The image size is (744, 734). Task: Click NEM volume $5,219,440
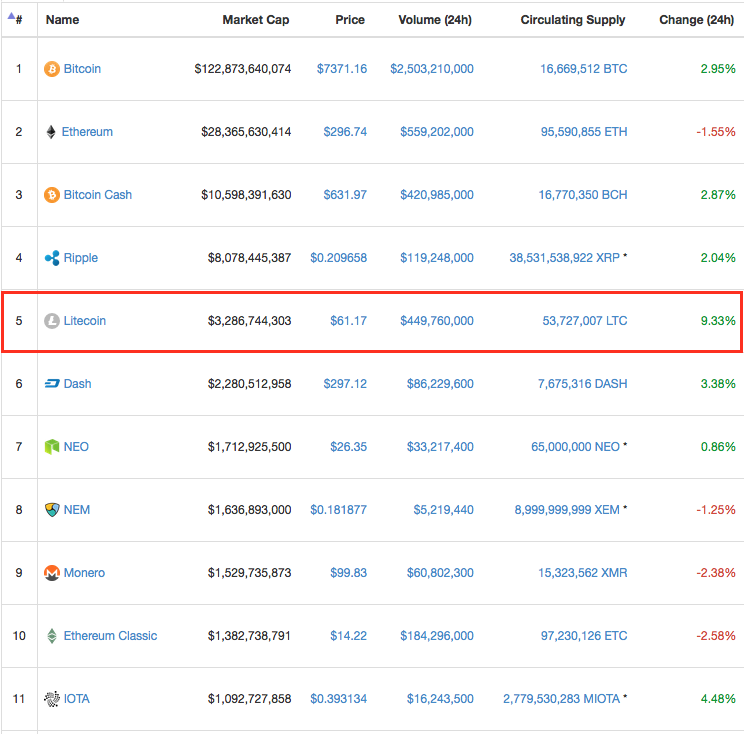tap(443, 510)
